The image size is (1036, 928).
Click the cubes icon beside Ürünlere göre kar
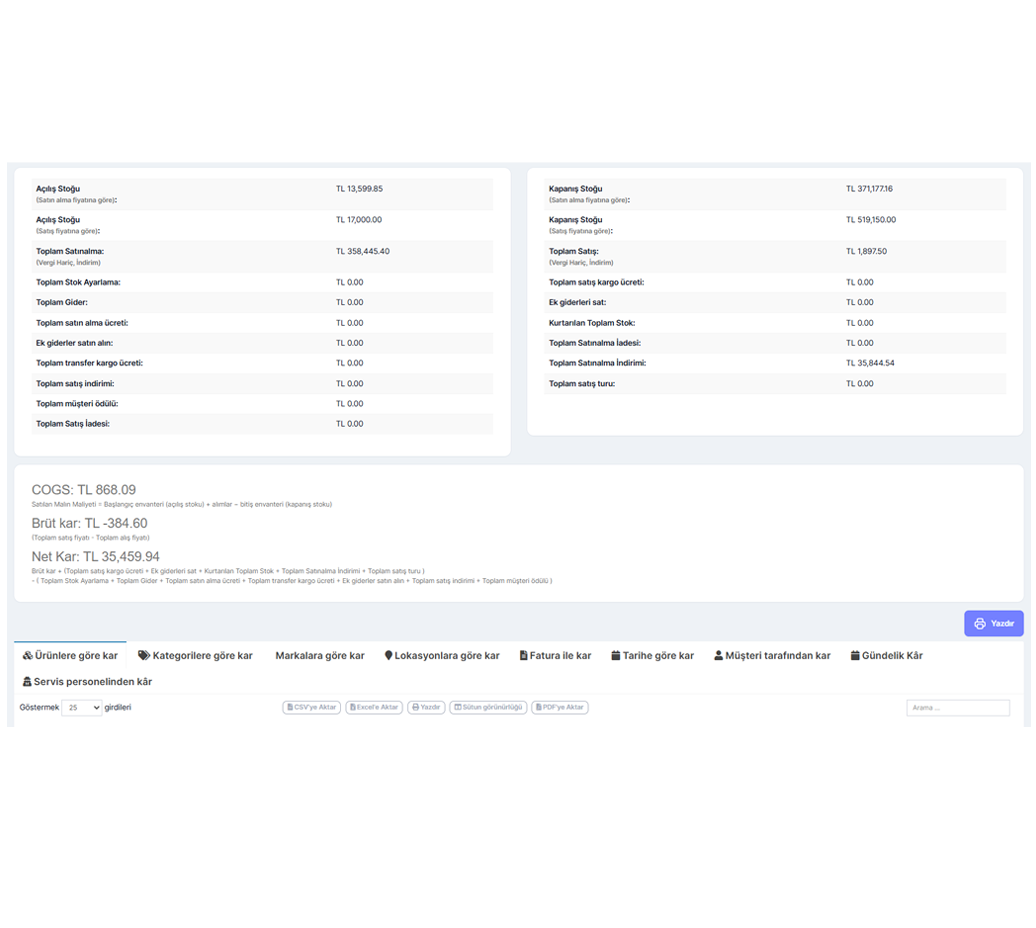(27, 656)
